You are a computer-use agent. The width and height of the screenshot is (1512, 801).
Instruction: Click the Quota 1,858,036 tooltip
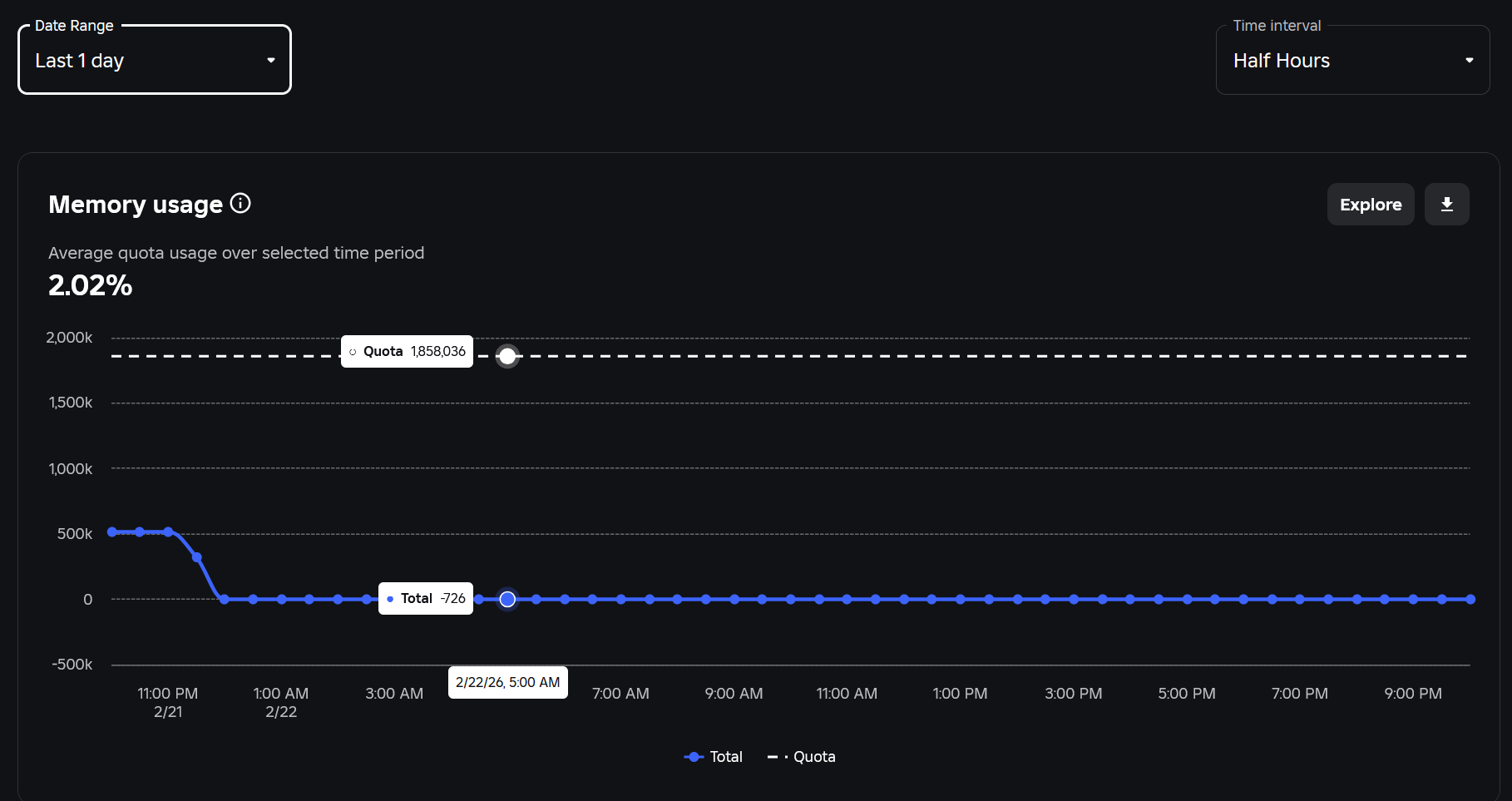407,351
